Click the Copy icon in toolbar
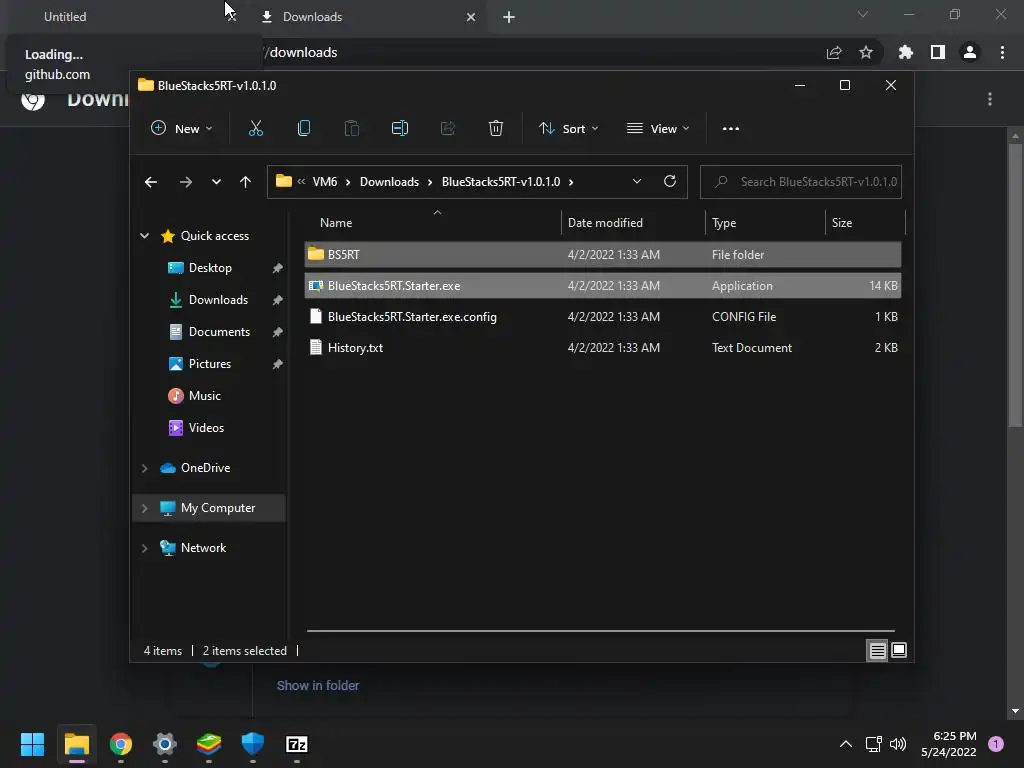This screenshot has height=768, width=1024. pos(304,128)
